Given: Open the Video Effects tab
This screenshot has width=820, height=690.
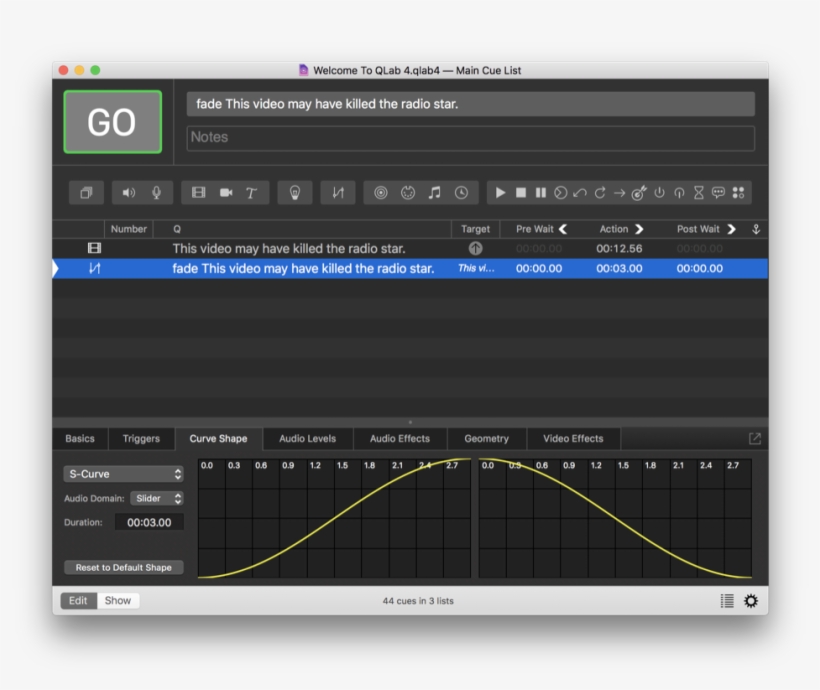Looking at the screenshot, I should 575,438.
